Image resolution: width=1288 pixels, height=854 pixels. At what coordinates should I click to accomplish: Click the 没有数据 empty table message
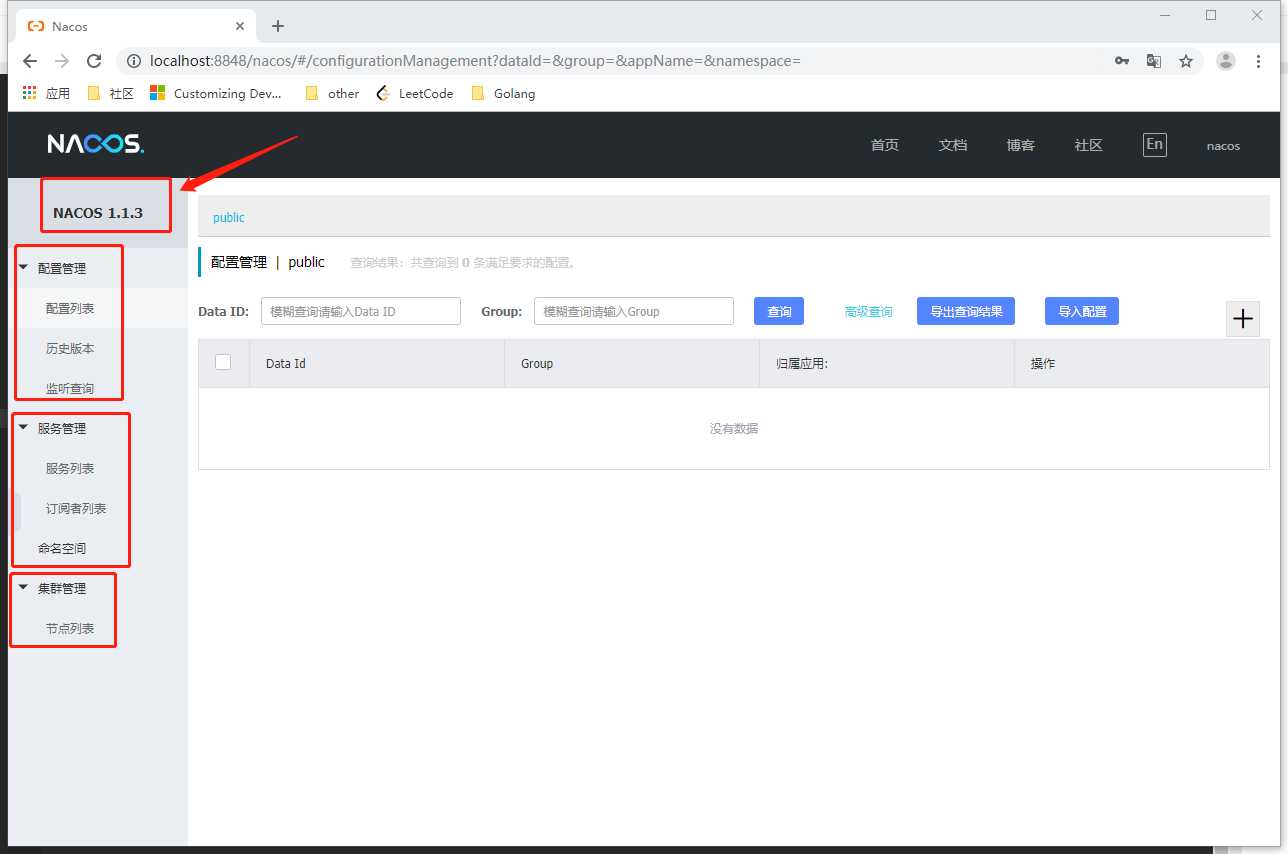(x=734, y=428)
